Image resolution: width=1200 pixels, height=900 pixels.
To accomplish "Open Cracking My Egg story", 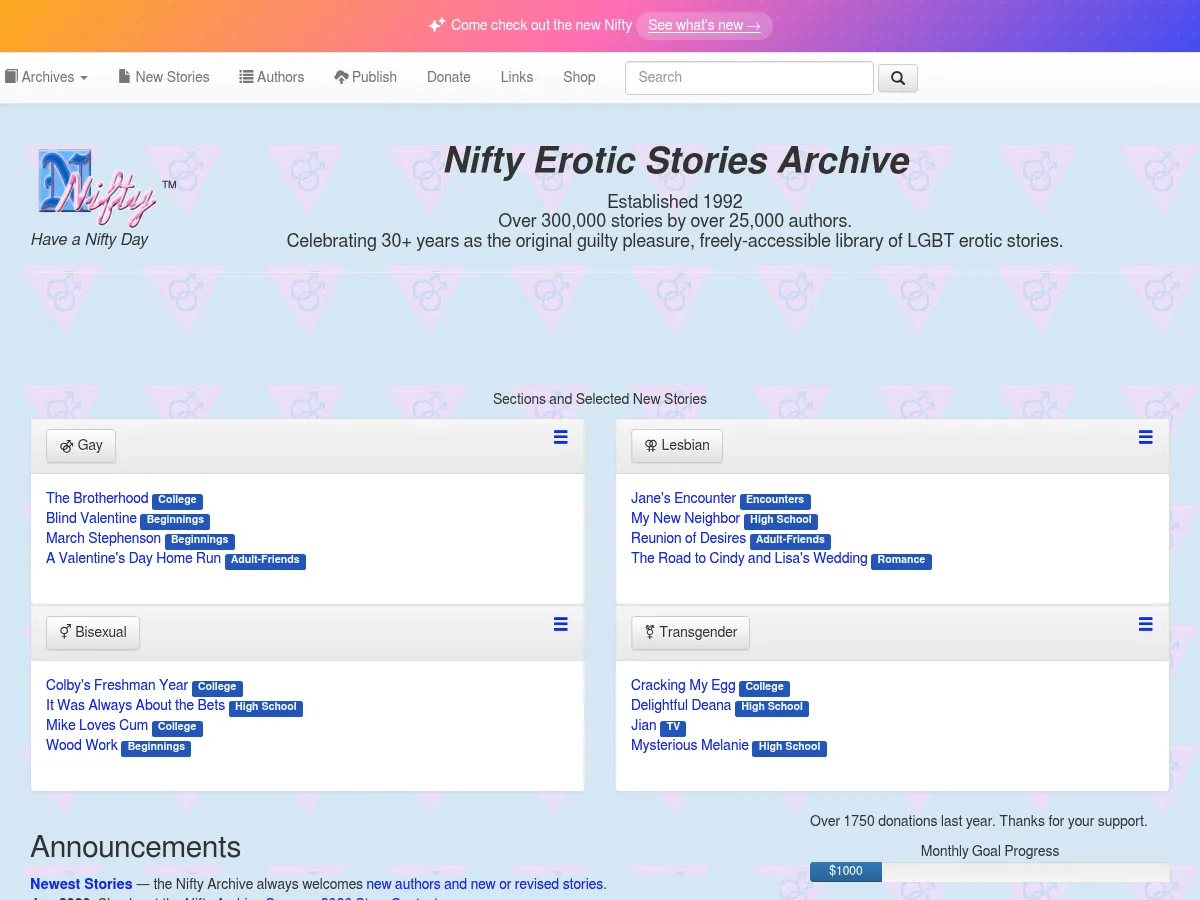I will tap(683, 685).
